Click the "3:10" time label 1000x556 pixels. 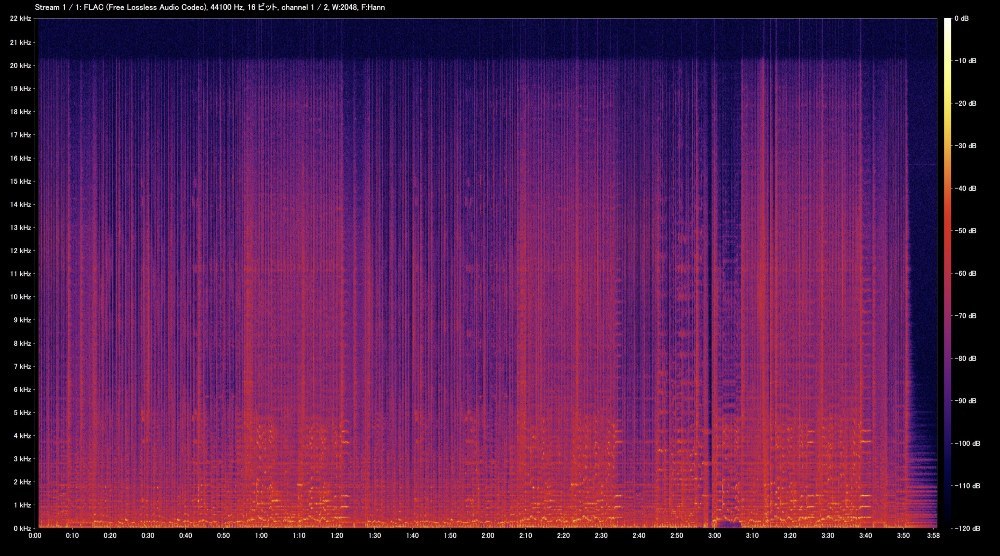pyautogui.click(x=752, y=536)
